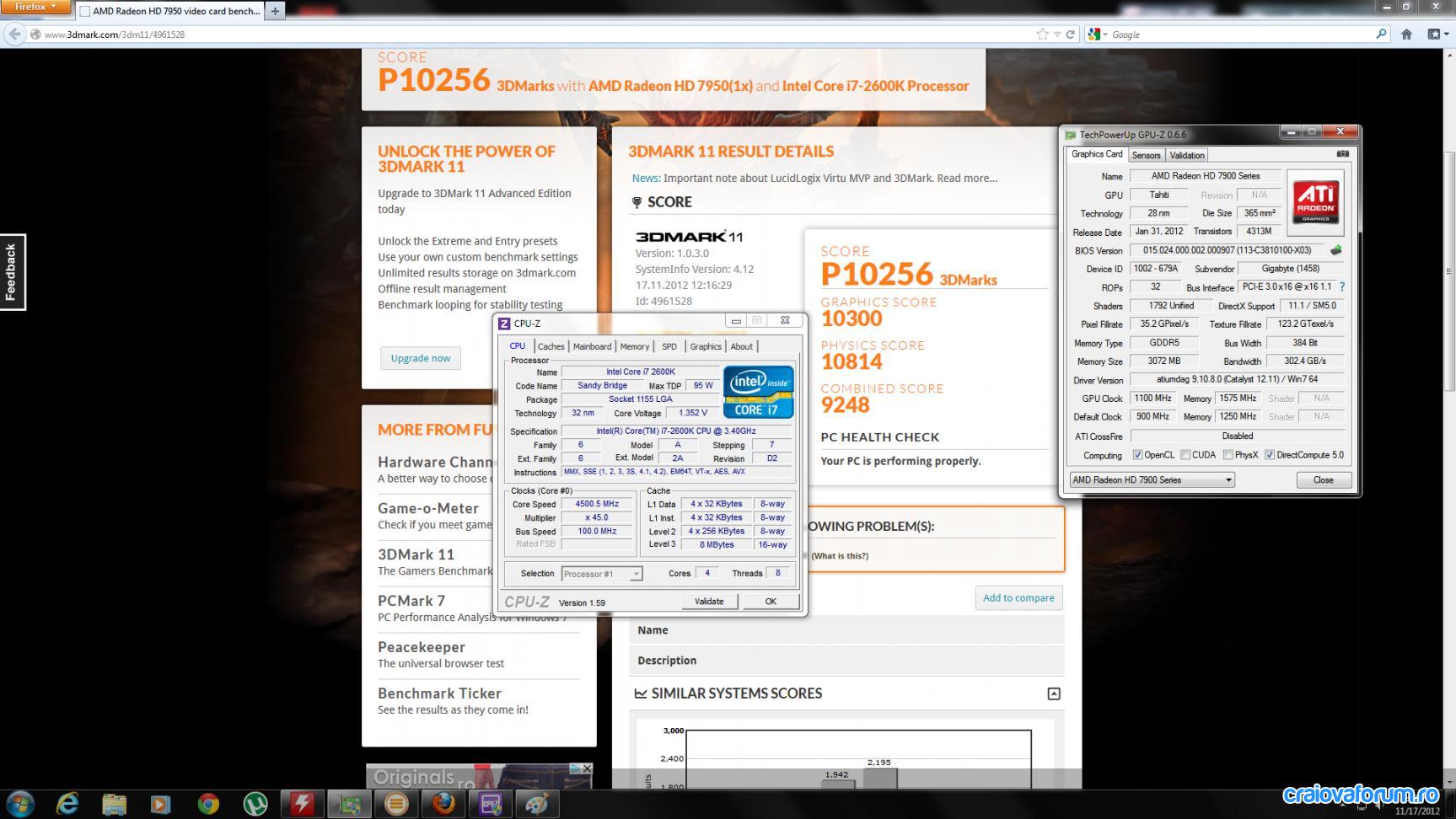Open Windows Explorer folder in taskbar

(x=115, y=804)
